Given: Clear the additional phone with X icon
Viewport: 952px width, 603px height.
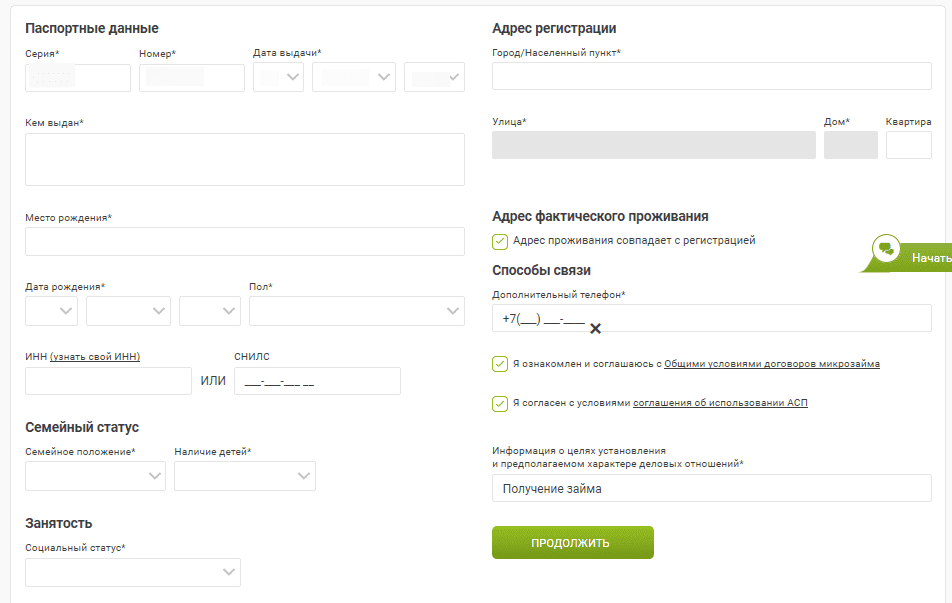Looking at the screenshot, I should click(595, 329).
